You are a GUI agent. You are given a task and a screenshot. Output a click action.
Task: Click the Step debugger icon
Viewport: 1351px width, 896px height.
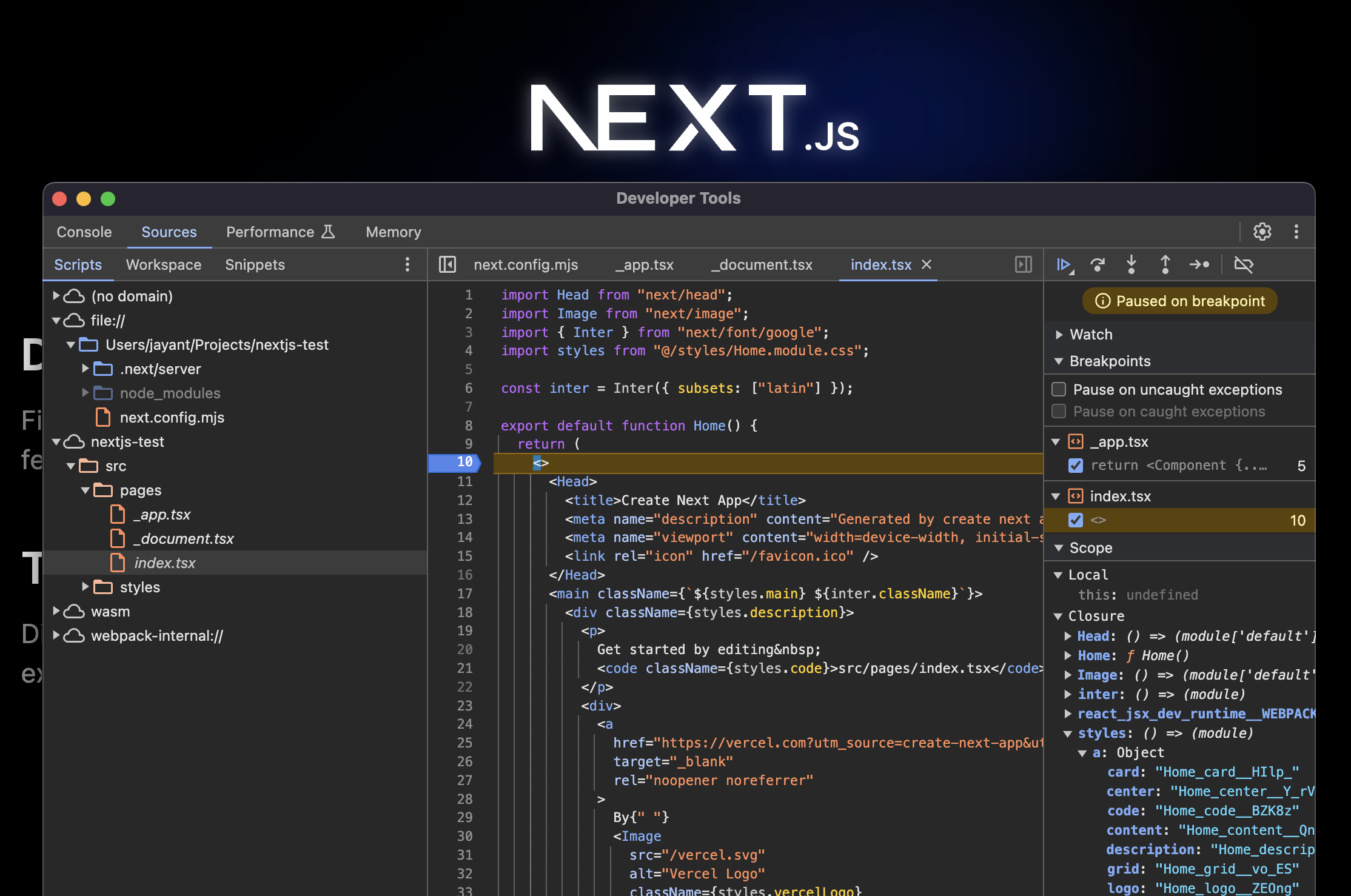(1199, 265)
